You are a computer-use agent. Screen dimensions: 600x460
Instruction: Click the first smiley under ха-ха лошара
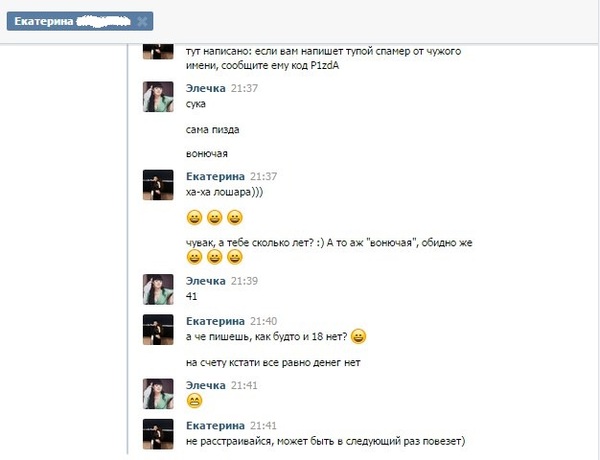pyautogui.click(x=194, y=217)
